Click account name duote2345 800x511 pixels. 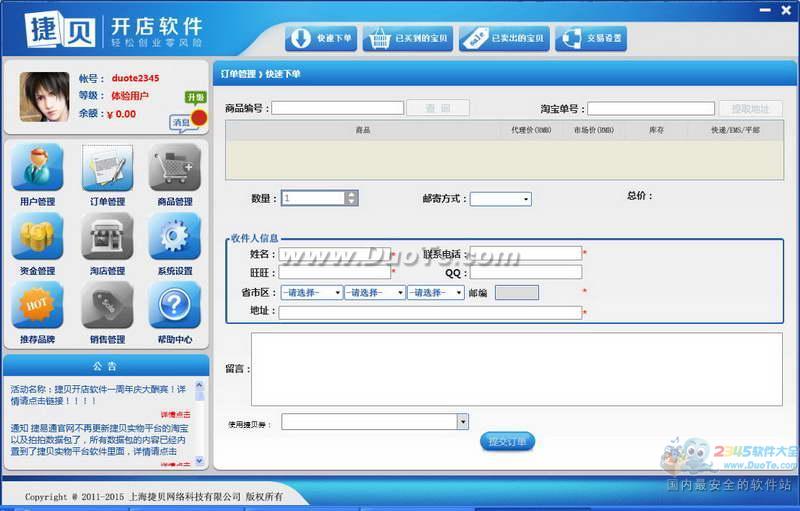pos(135,78)
